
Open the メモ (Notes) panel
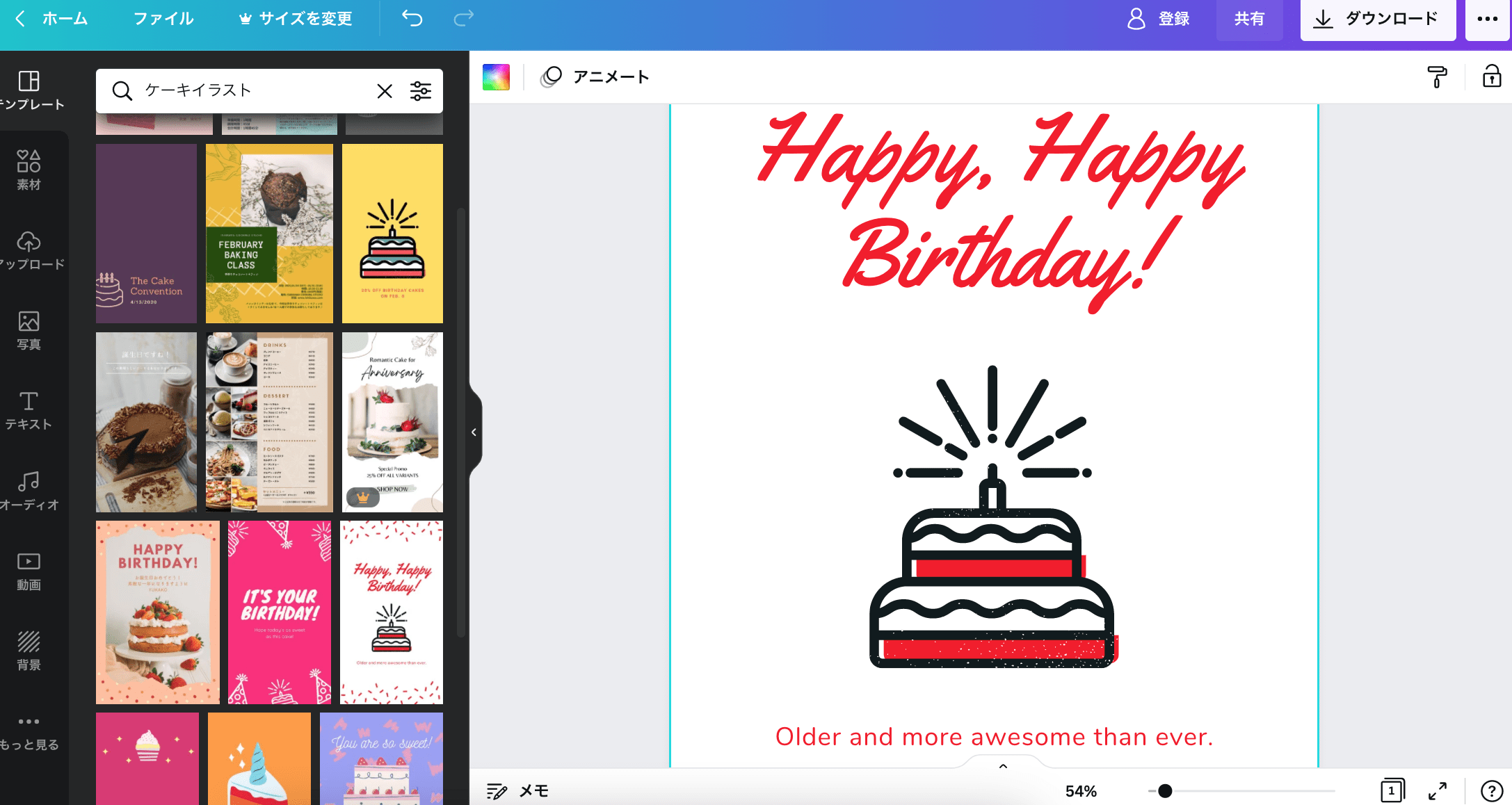coord(517,790)
